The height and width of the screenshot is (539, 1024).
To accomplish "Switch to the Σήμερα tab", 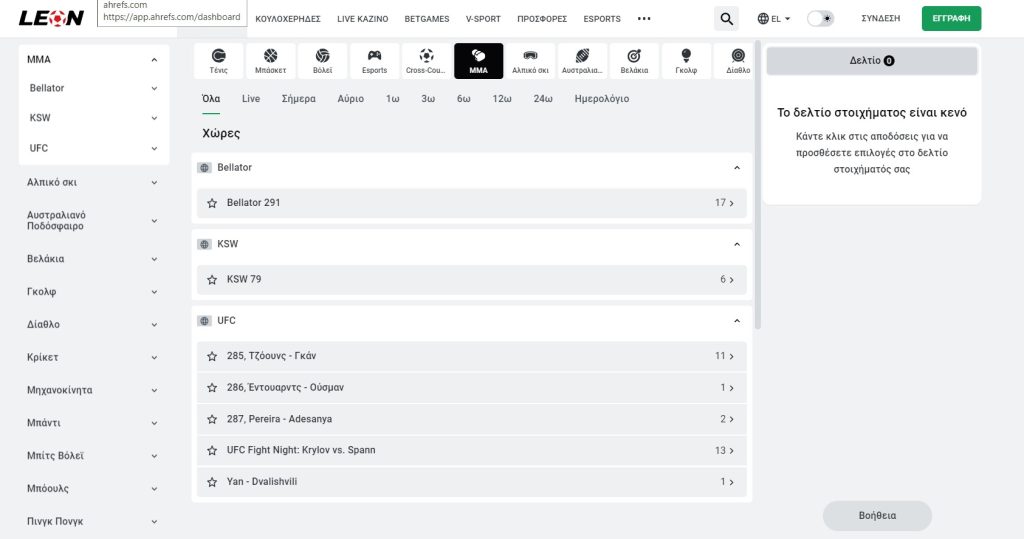I will 298,99.
